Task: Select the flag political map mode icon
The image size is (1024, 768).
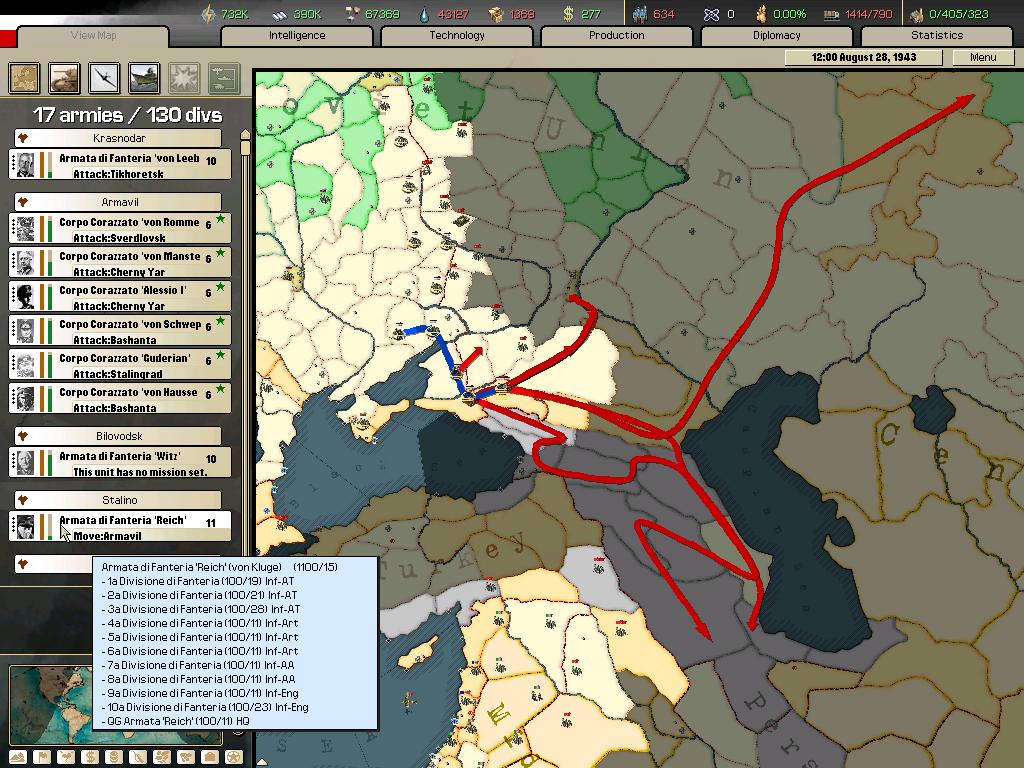Action: (42, 757)
